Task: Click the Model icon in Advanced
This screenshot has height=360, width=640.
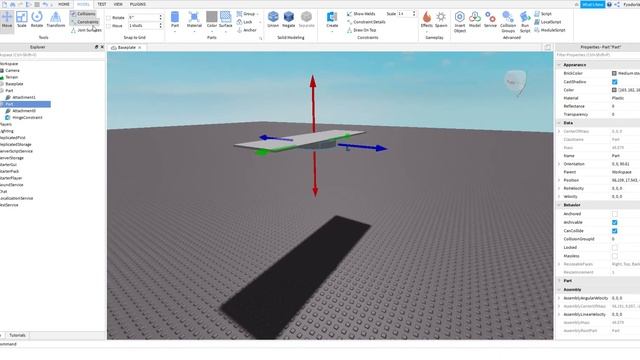Action: 475,19
